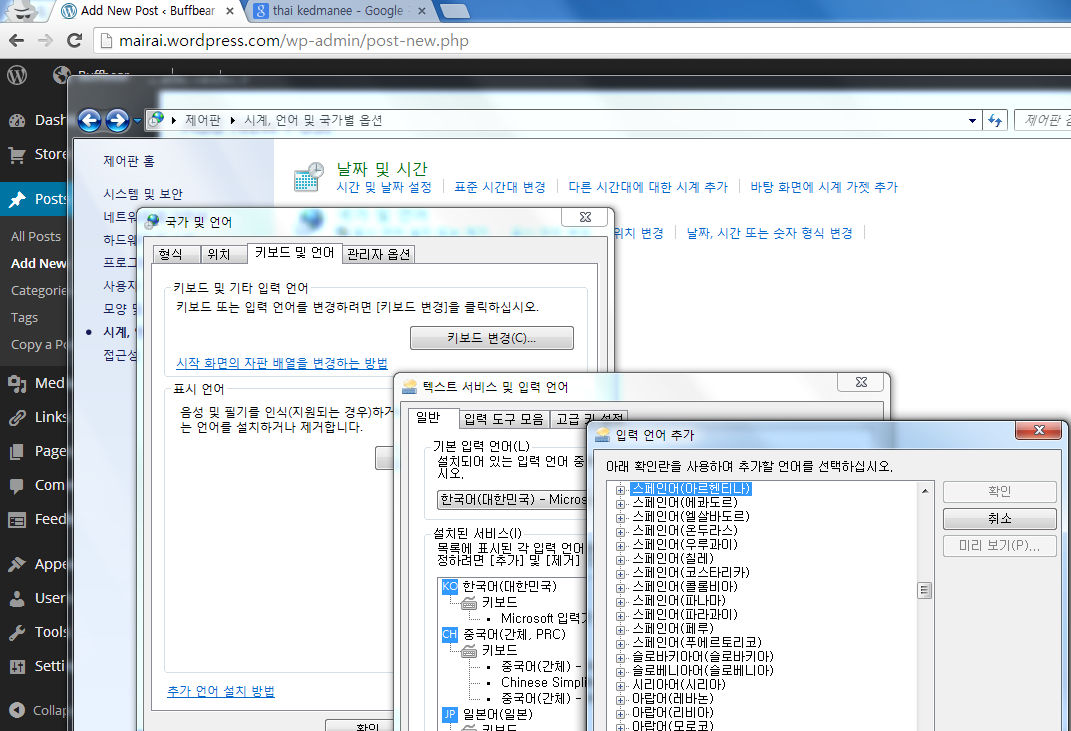Open Tools wrench icon in sidebar
The height and width of the screenshot is (731, 1071).
pyautogui.click(x=17, y=633)
